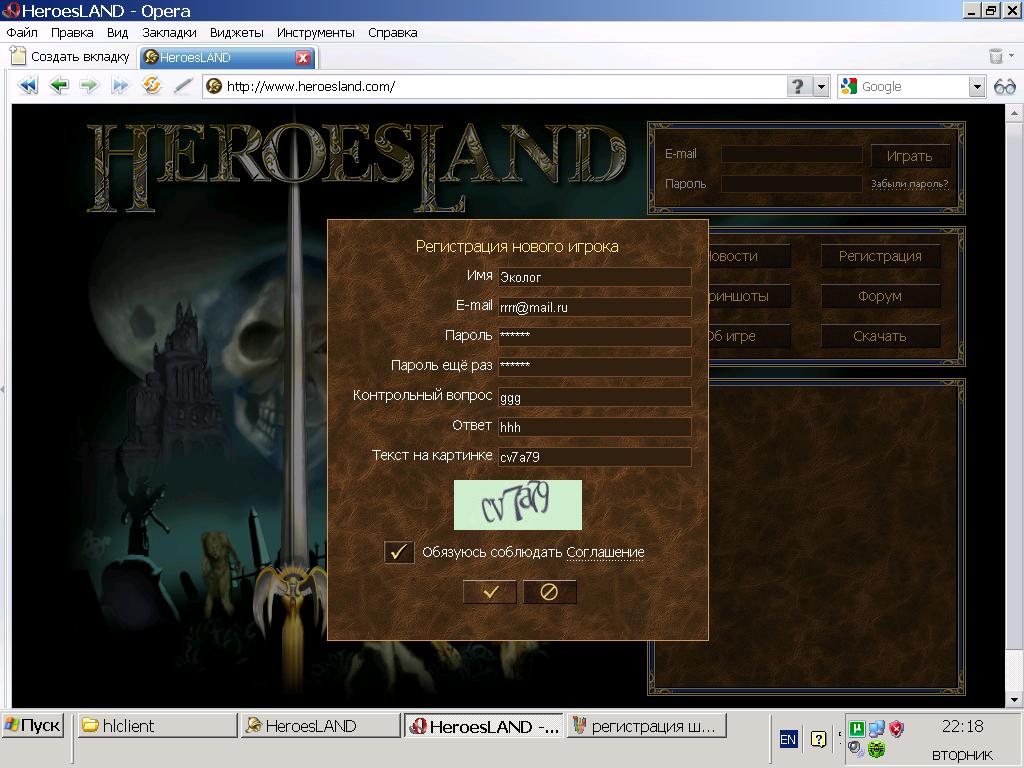Click the glasses icon beside search box

click(x=1004, y=86)
